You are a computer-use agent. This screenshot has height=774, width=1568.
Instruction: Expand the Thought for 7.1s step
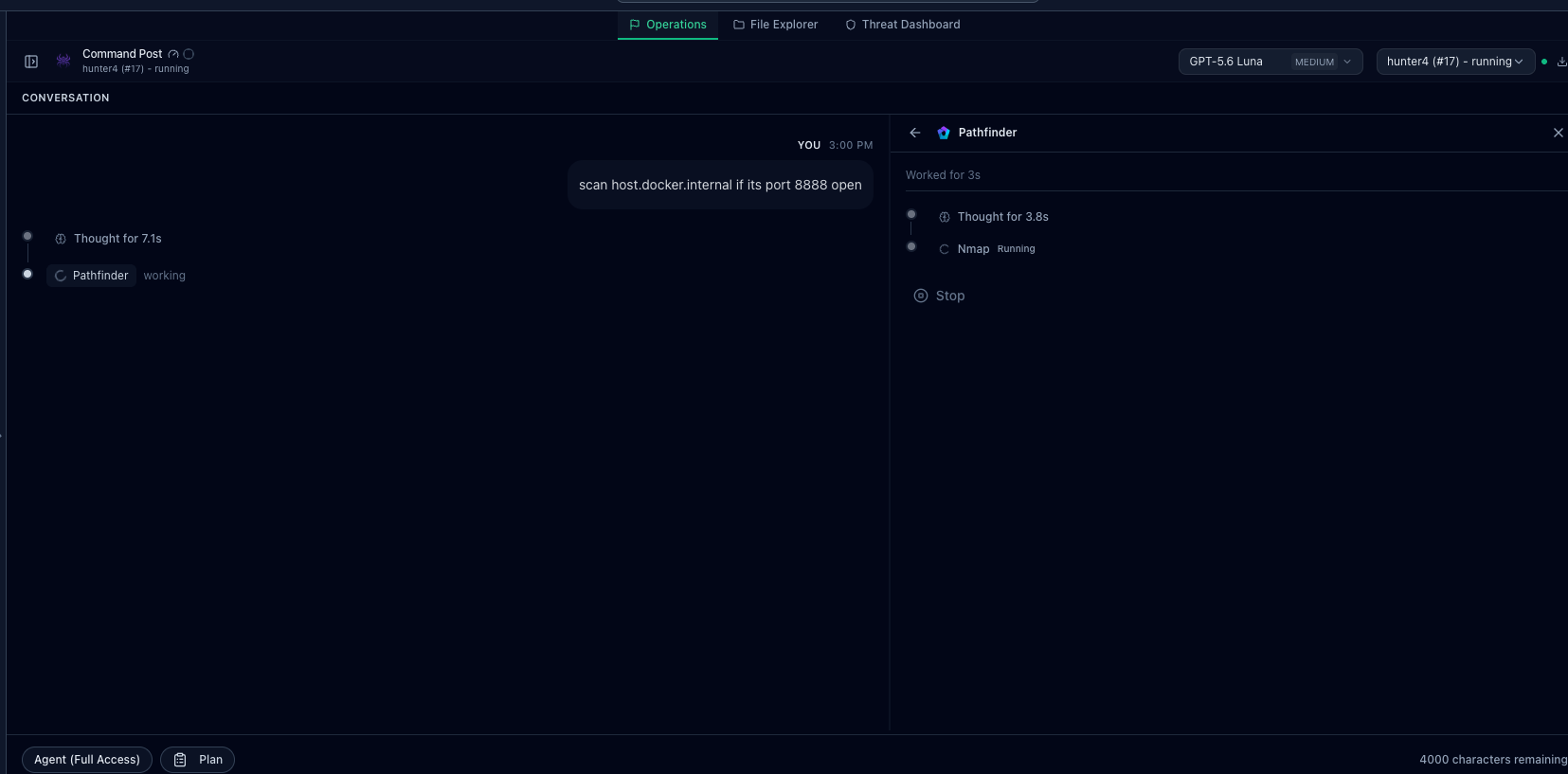108,239
